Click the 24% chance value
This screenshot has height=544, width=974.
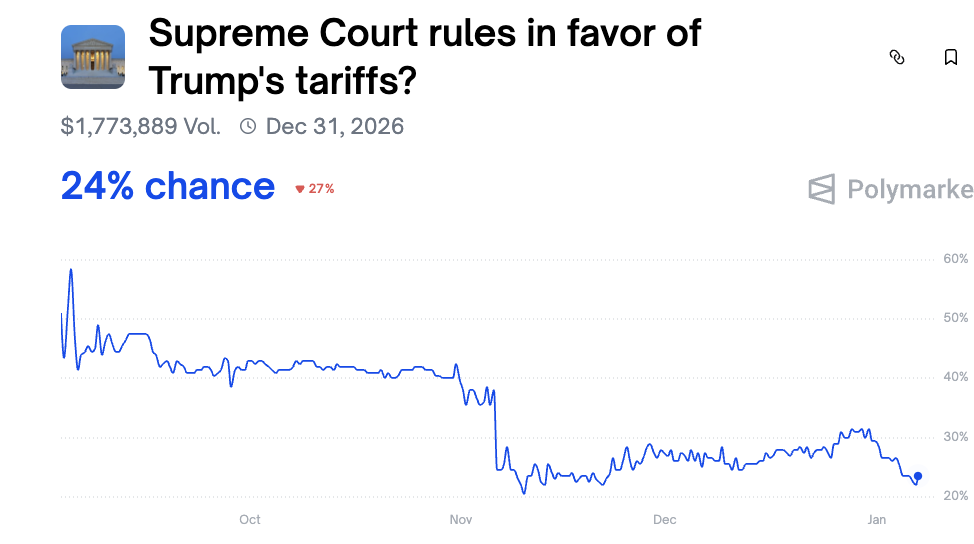(168, 186)
